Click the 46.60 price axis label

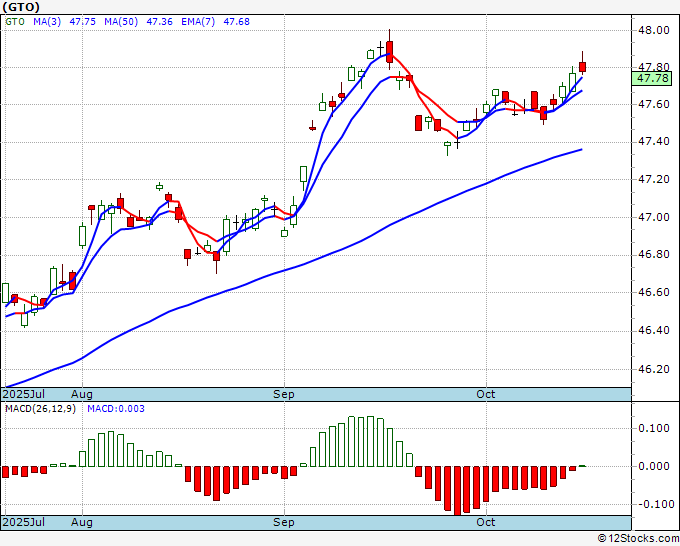tap(654, 292)
